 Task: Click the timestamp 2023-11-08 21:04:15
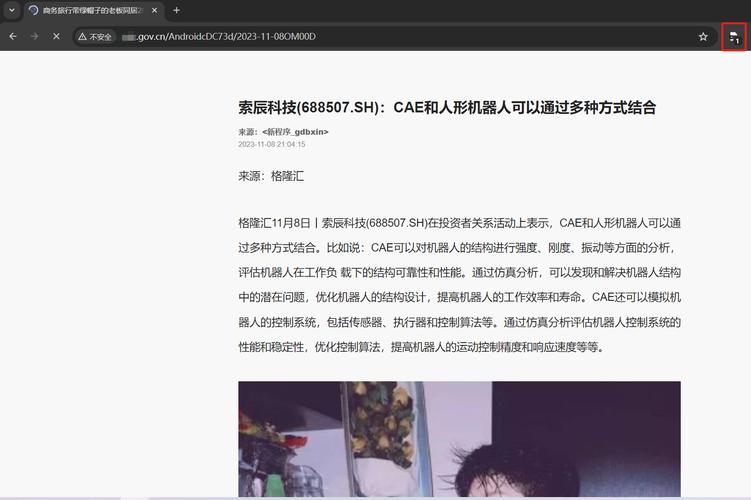272,144
